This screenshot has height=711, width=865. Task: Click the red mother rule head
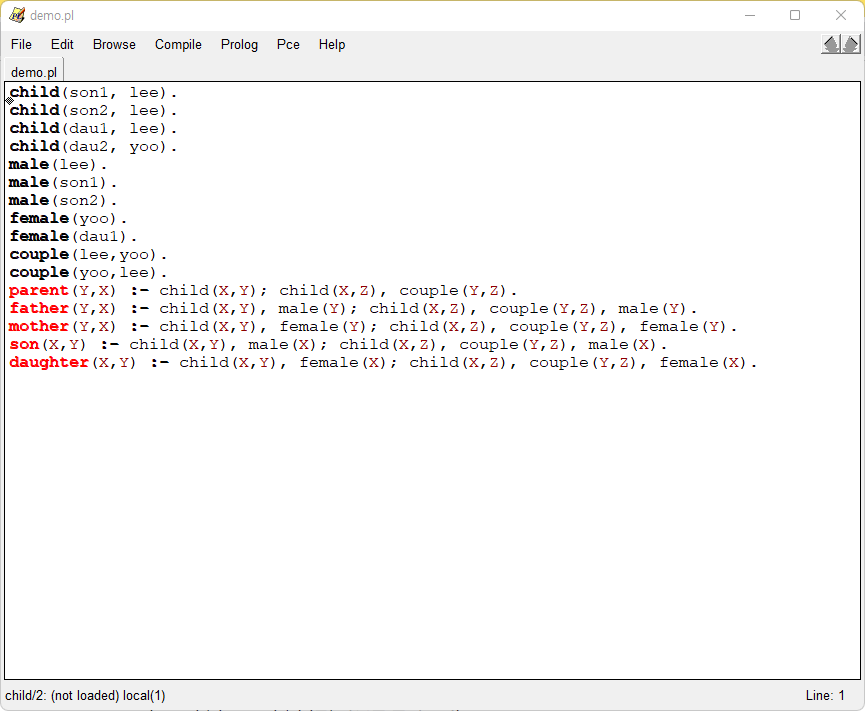[39, 327]
